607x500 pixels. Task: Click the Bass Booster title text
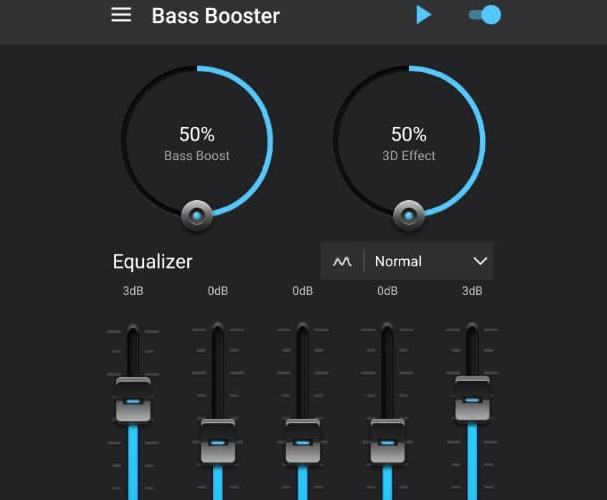point(216,16)
